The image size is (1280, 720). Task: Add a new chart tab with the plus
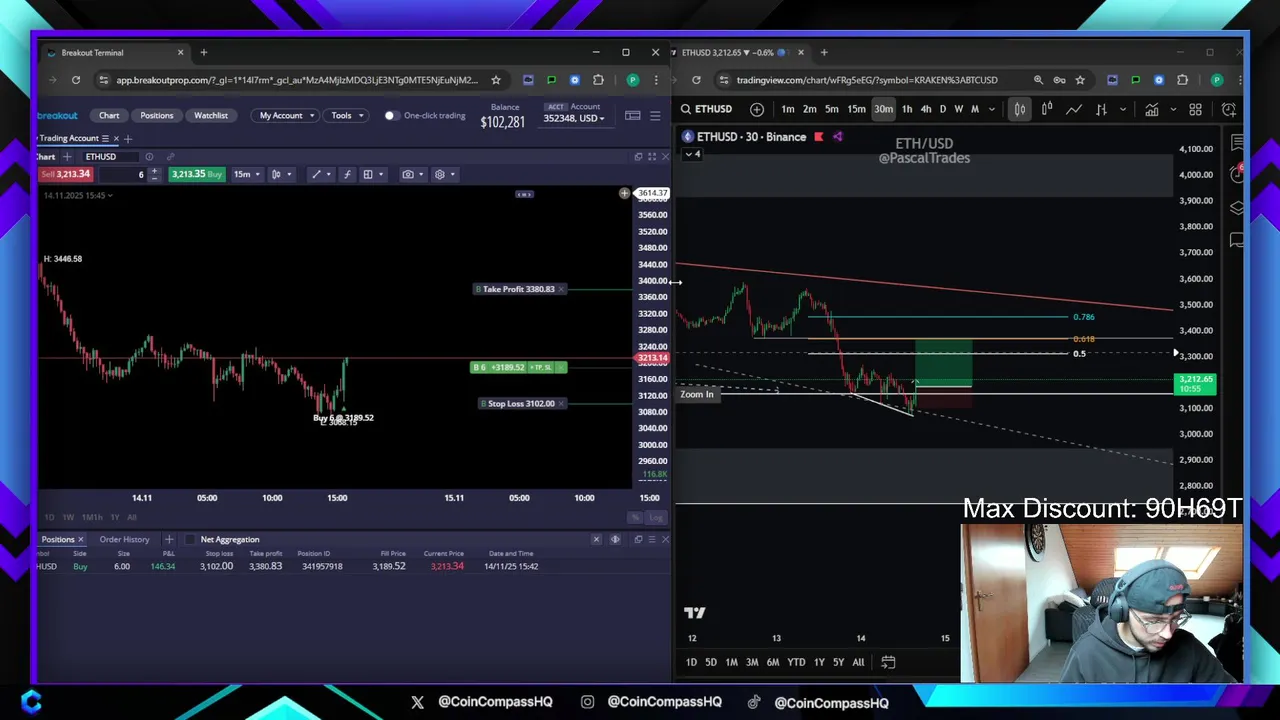[67, 157]
